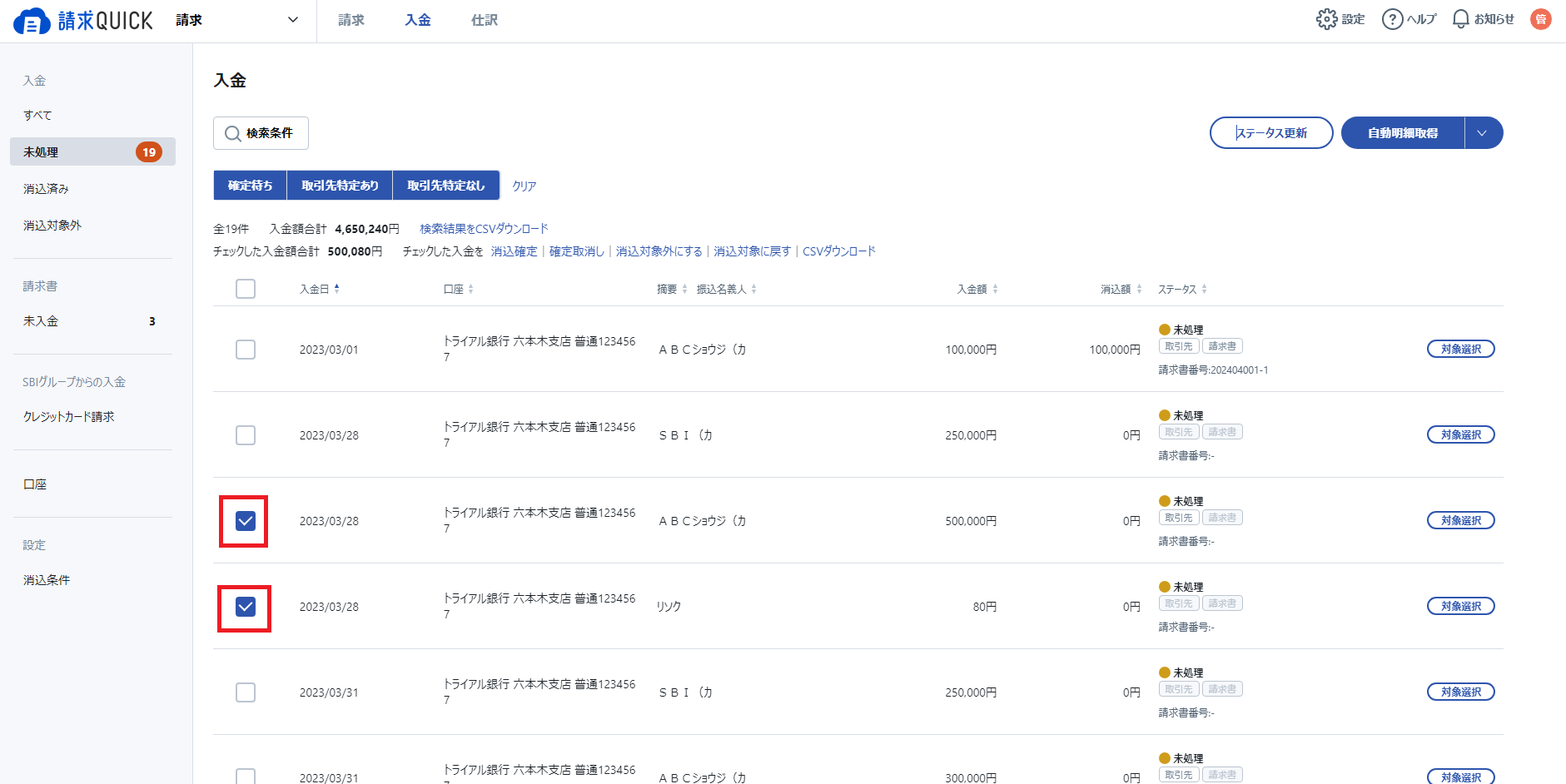Screen dimensions: 1566x784
Task: Sort by ステータス column arrows
Action: point(1204,289)
